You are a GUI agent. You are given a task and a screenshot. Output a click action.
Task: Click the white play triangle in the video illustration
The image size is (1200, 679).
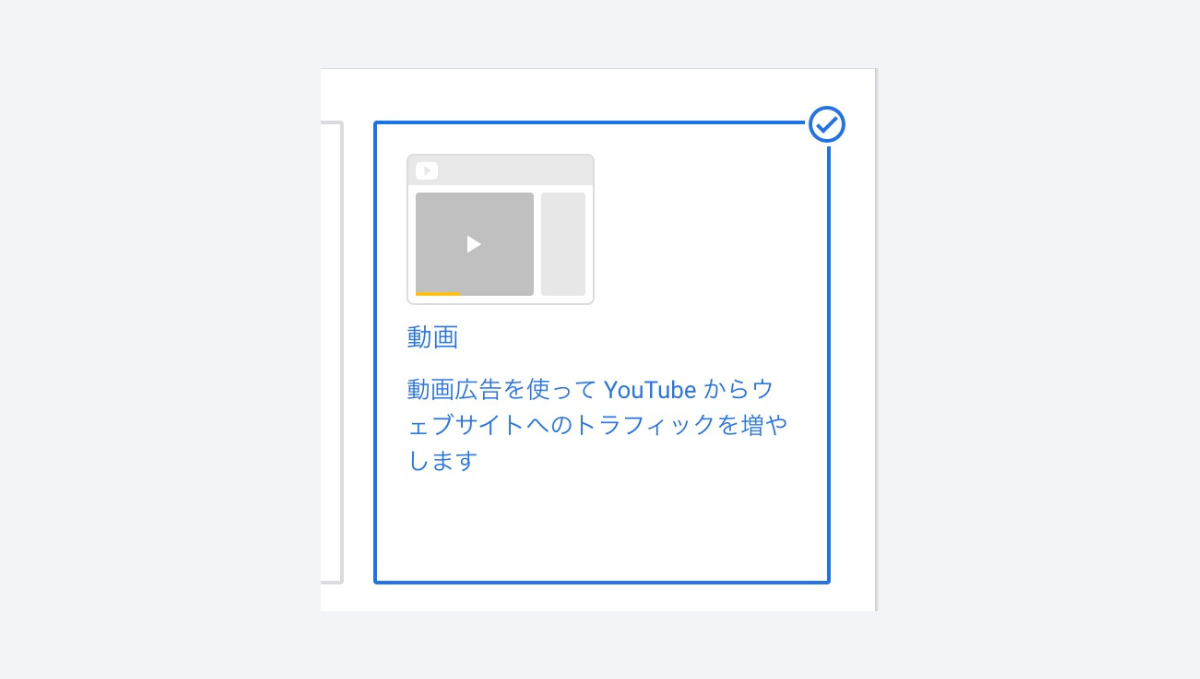click(474, 244)
